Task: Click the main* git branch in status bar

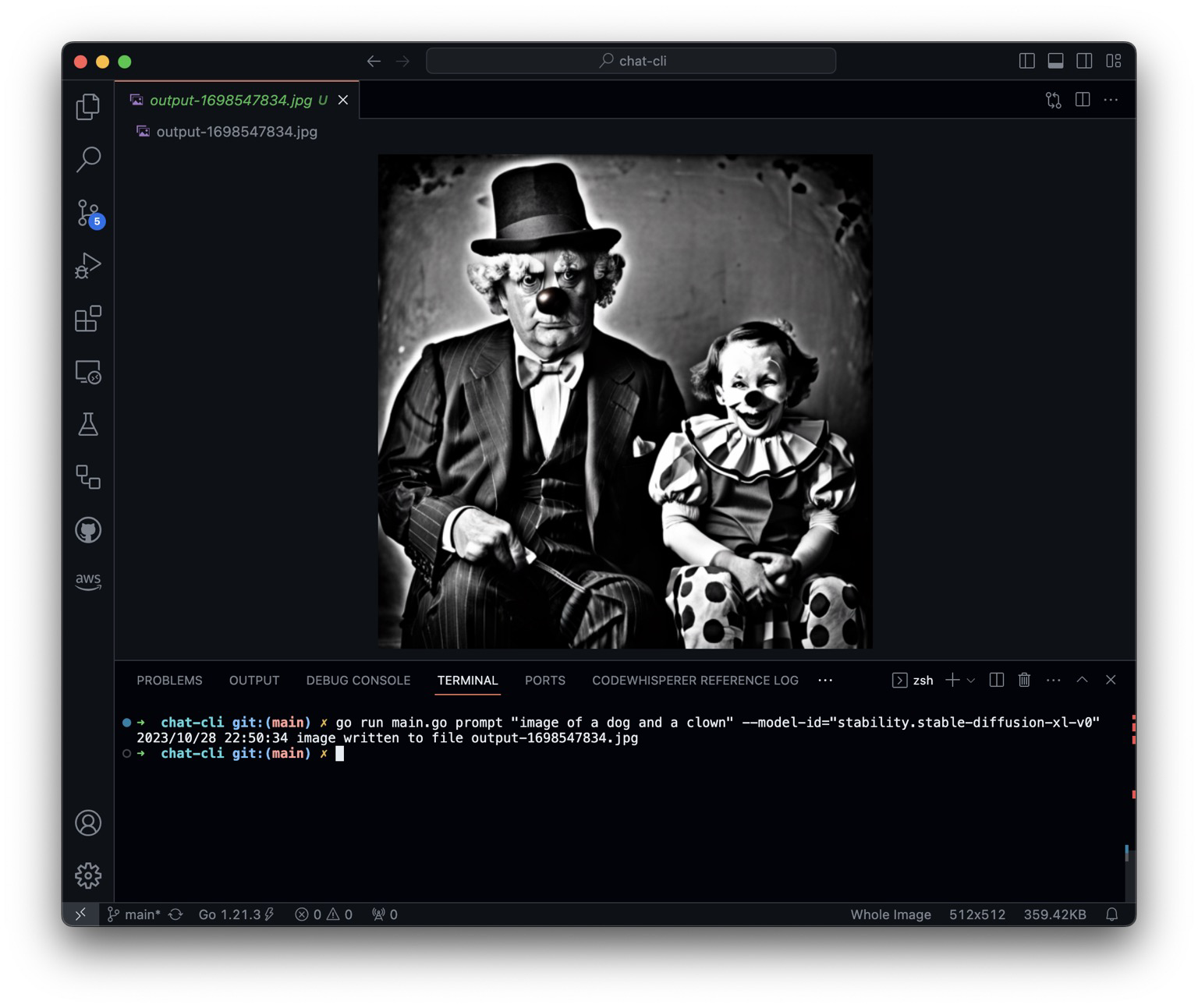Action: 134,914
